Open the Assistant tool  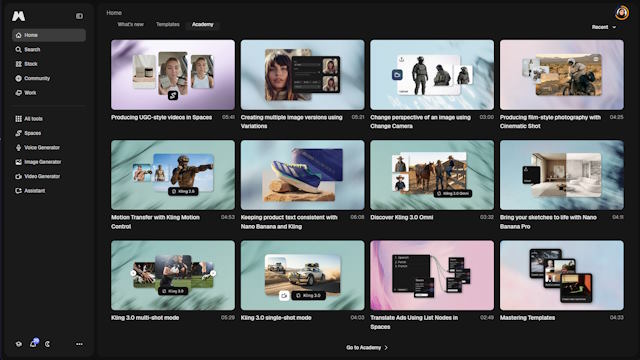(49, 191)
